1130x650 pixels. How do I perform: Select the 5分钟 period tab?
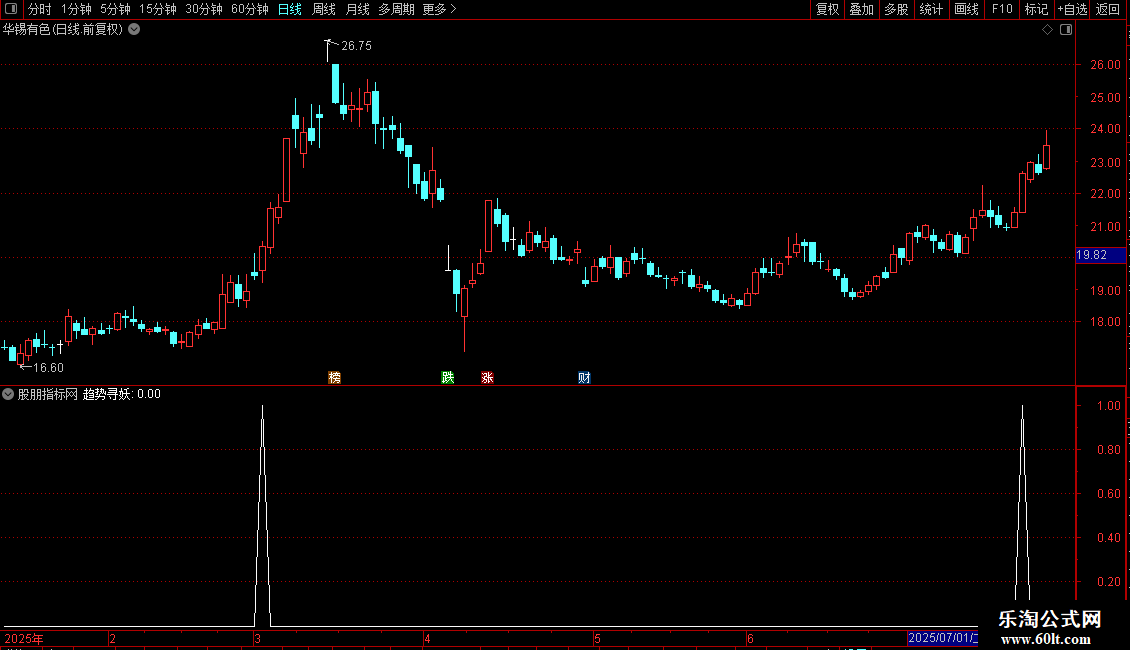(x=115, y=9)
